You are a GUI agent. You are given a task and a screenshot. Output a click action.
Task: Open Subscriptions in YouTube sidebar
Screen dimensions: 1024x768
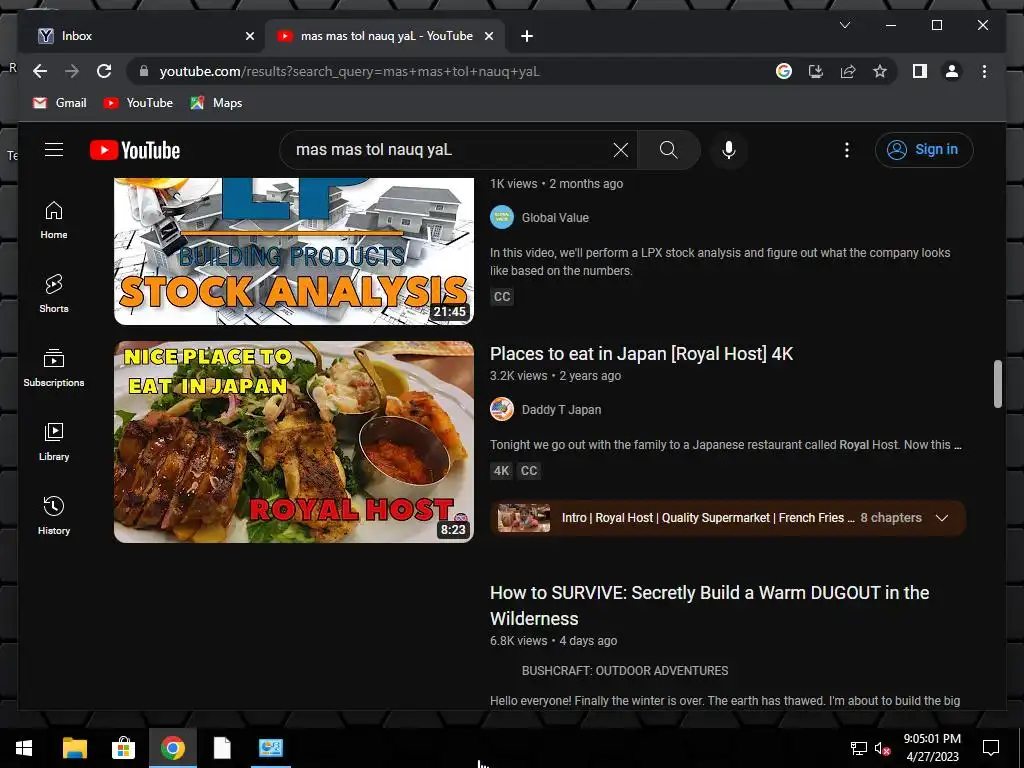tap(54, 368)
